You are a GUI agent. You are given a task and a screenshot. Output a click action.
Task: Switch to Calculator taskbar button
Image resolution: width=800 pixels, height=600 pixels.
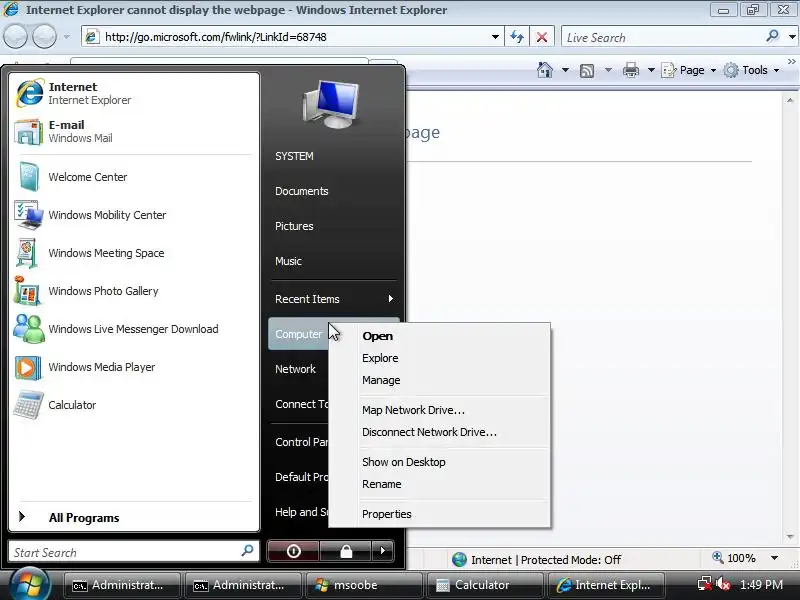pyautogui.click(x=484, y=585)
